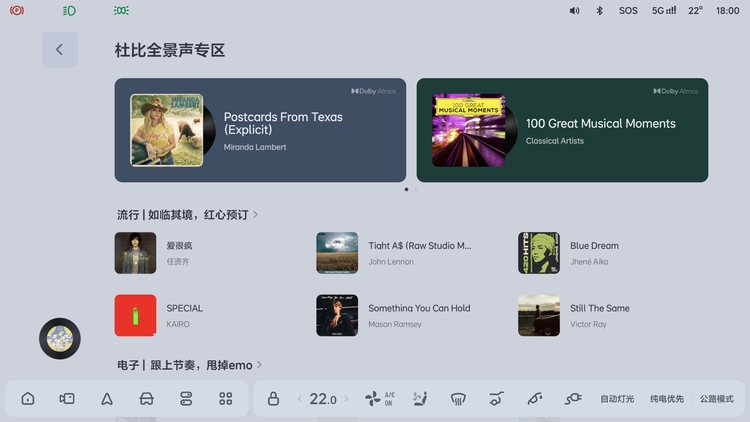This screenshot has width=750, height=422.
Task: Click the door lock icon
Action: (273, 399)
